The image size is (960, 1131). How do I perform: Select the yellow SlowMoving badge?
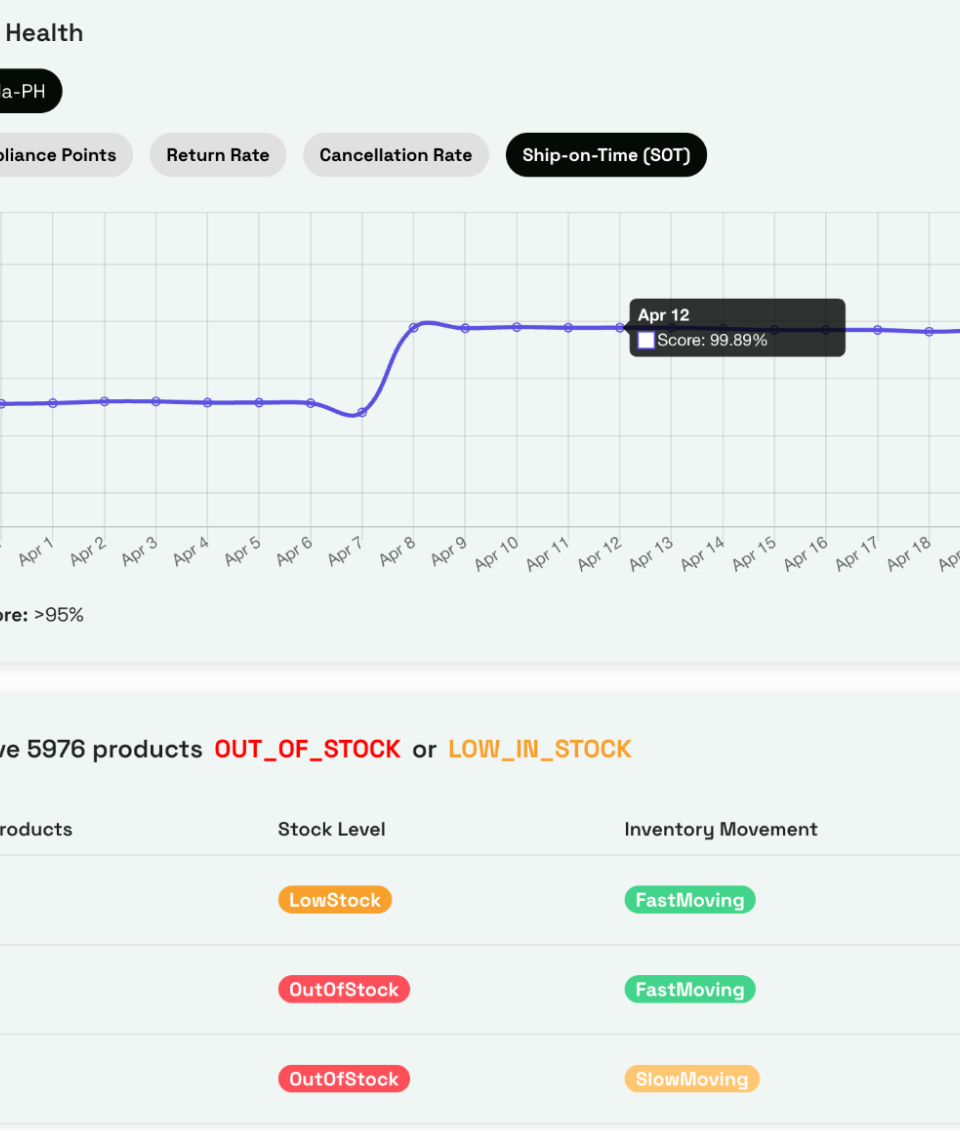click(691, 1079)
